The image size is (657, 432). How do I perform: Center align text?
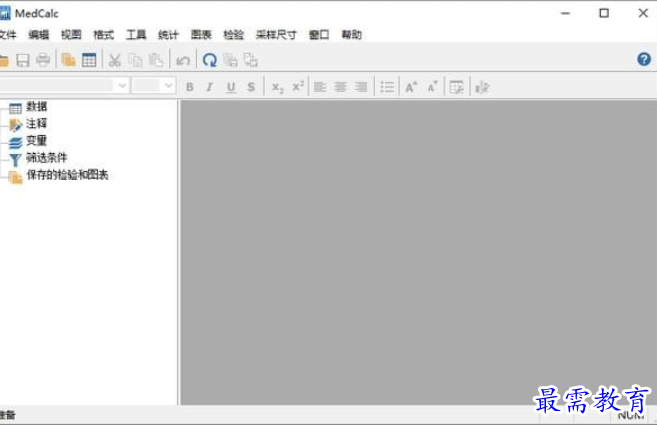[341, 87]
